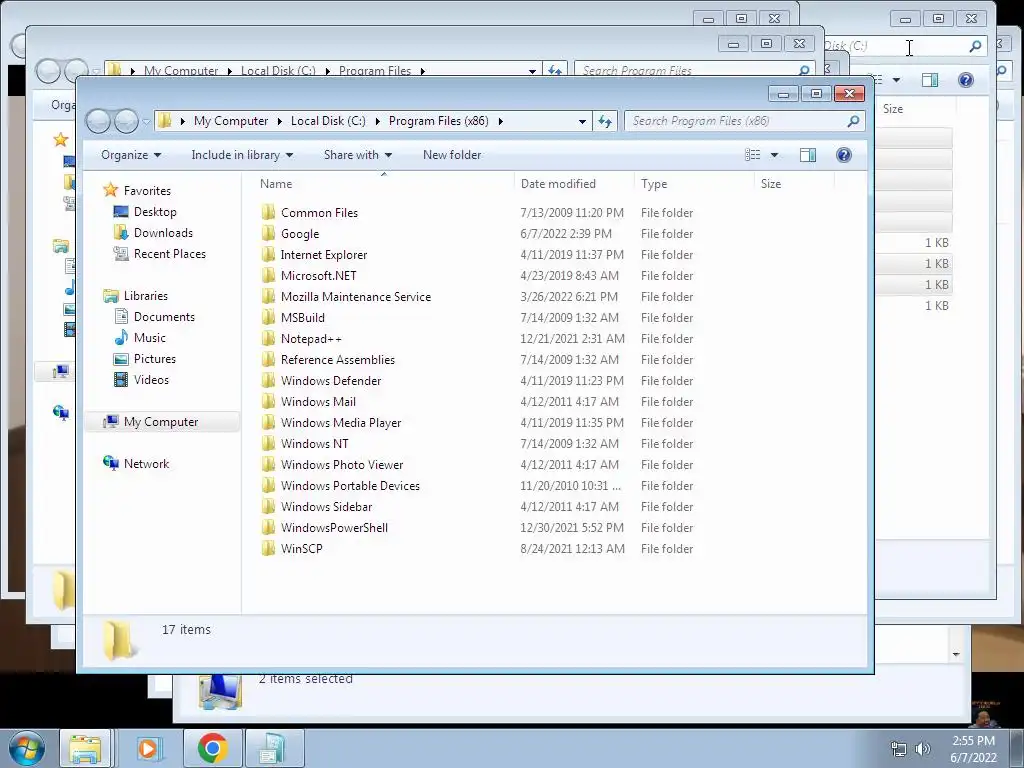Sort by the Date modified column header
The width and height of the screenshot is (1024, 768).
coord(558,184)
